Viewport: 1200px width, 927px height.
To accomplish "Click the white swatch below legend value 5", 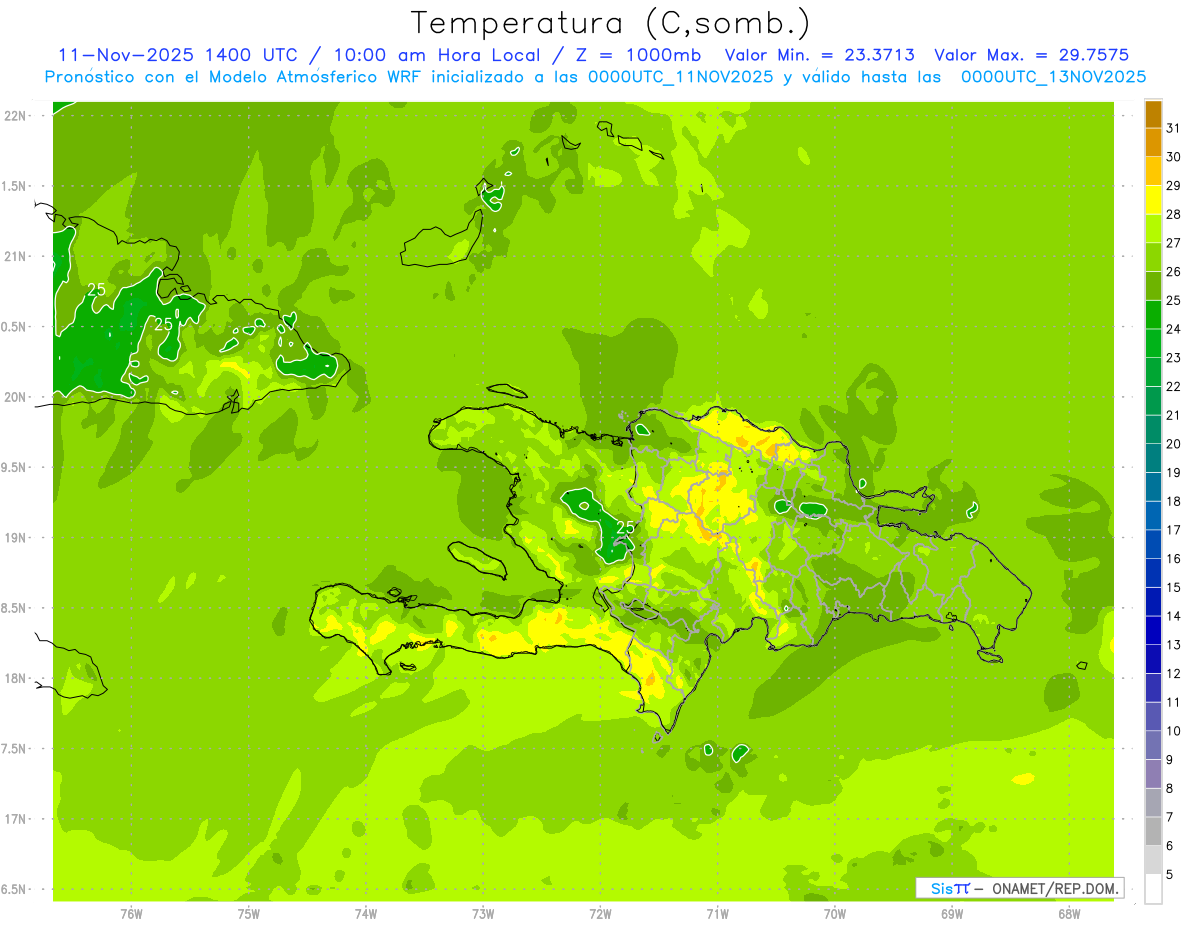I will (x=1153, y=889).
